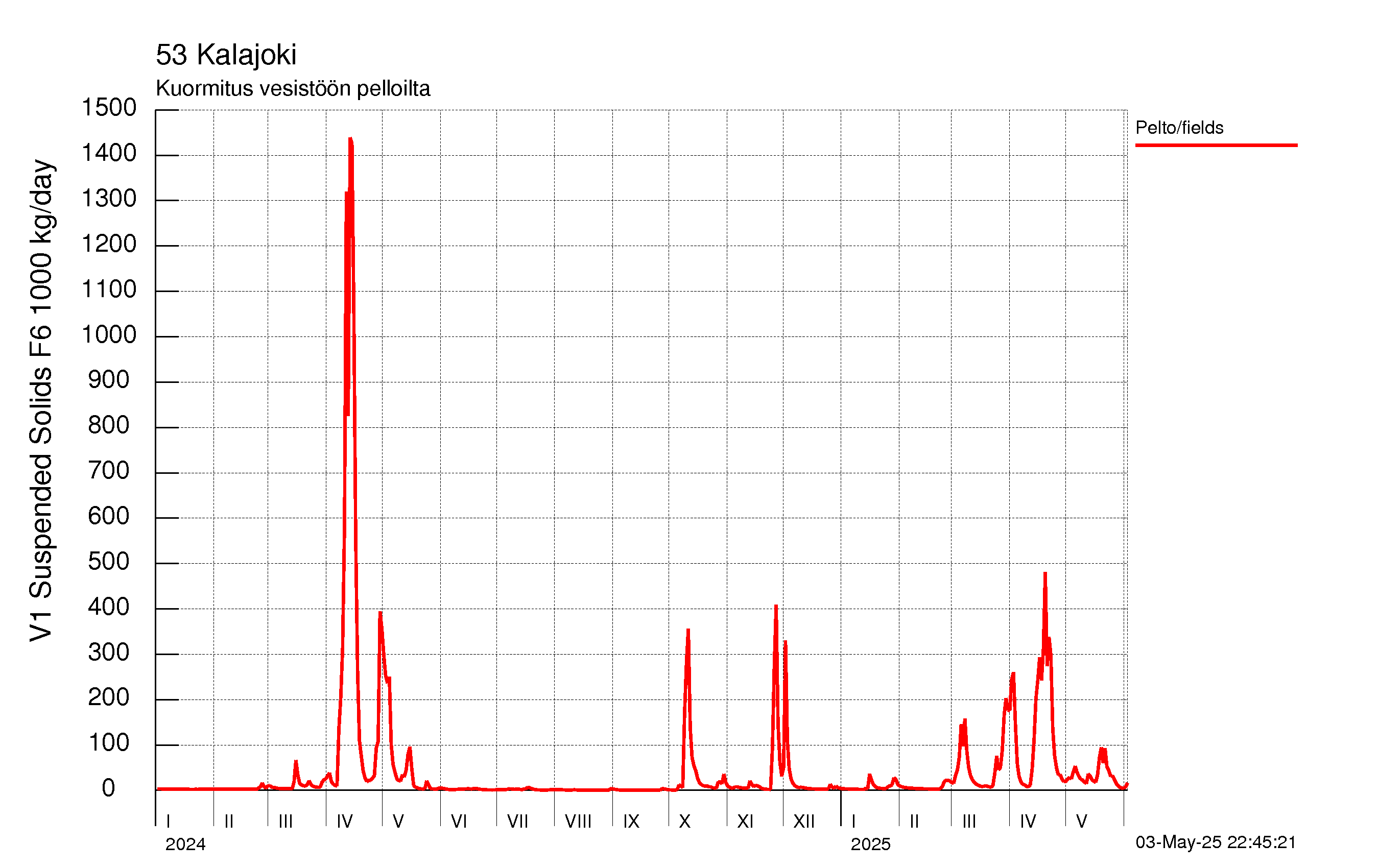
Task: Click the chart title '53 Kalajoki'
Action: (226, 55)
